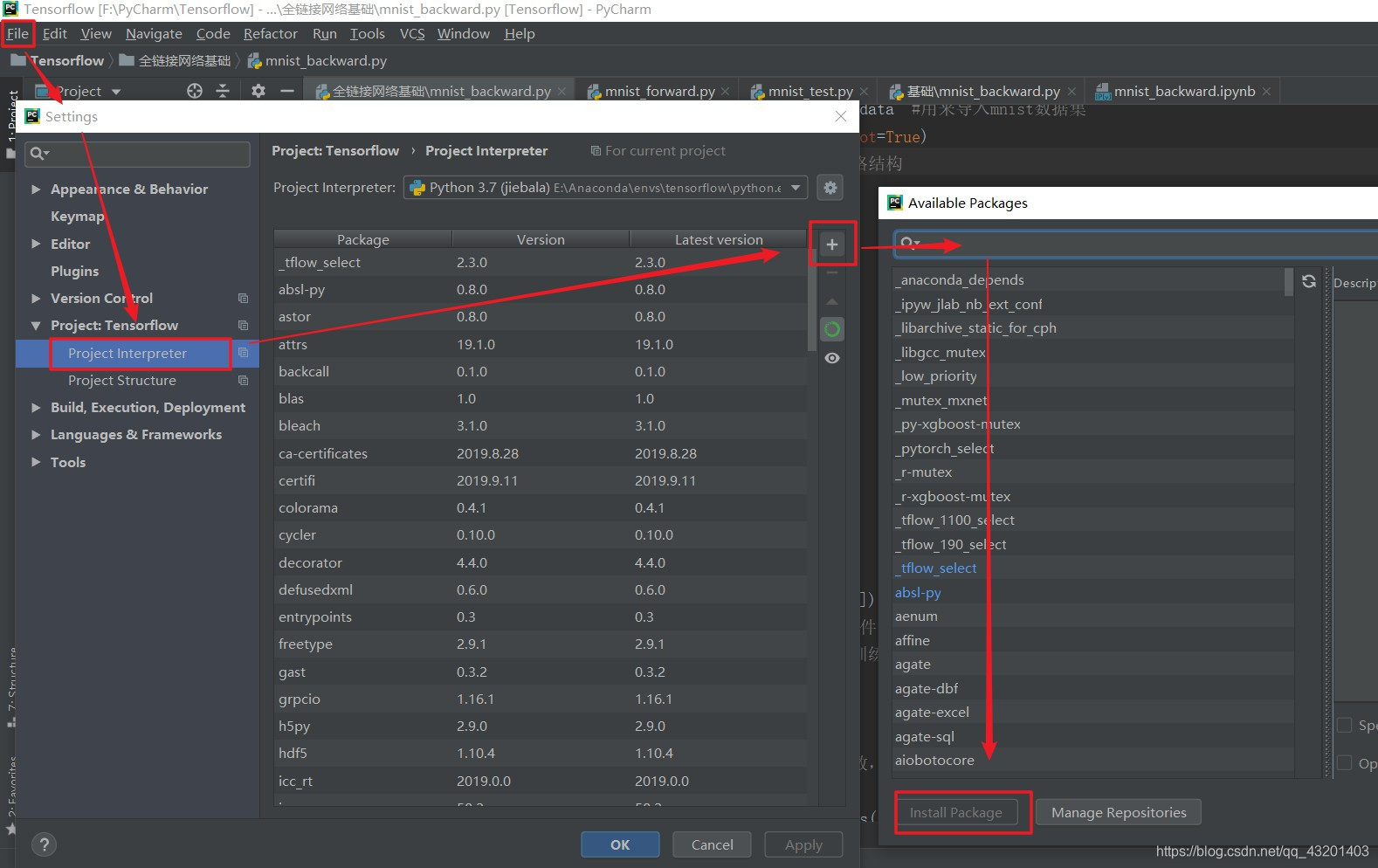Click the project view locate target icon
1378x868 pixels.
coord(195,91)
